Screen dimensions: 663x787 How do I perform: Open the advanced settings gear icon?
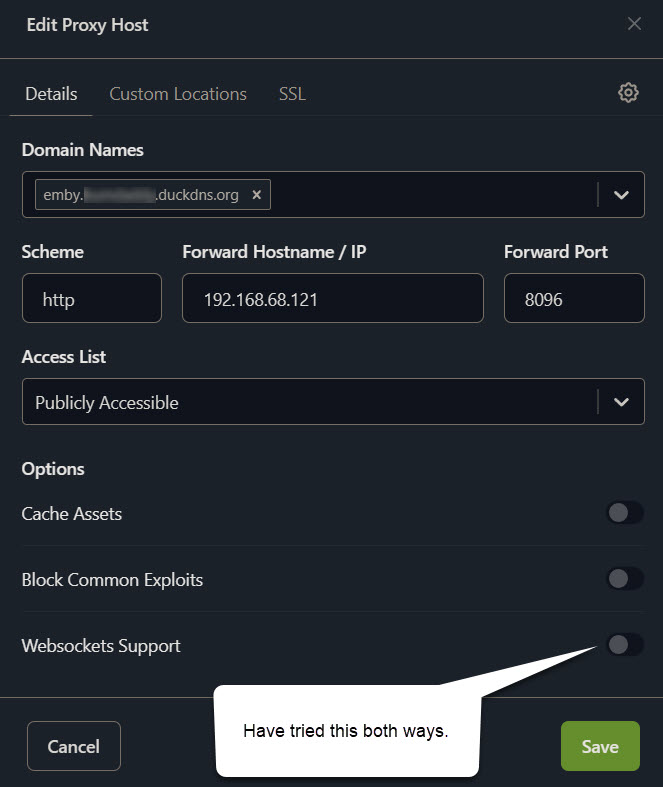(x=628, y=93)
